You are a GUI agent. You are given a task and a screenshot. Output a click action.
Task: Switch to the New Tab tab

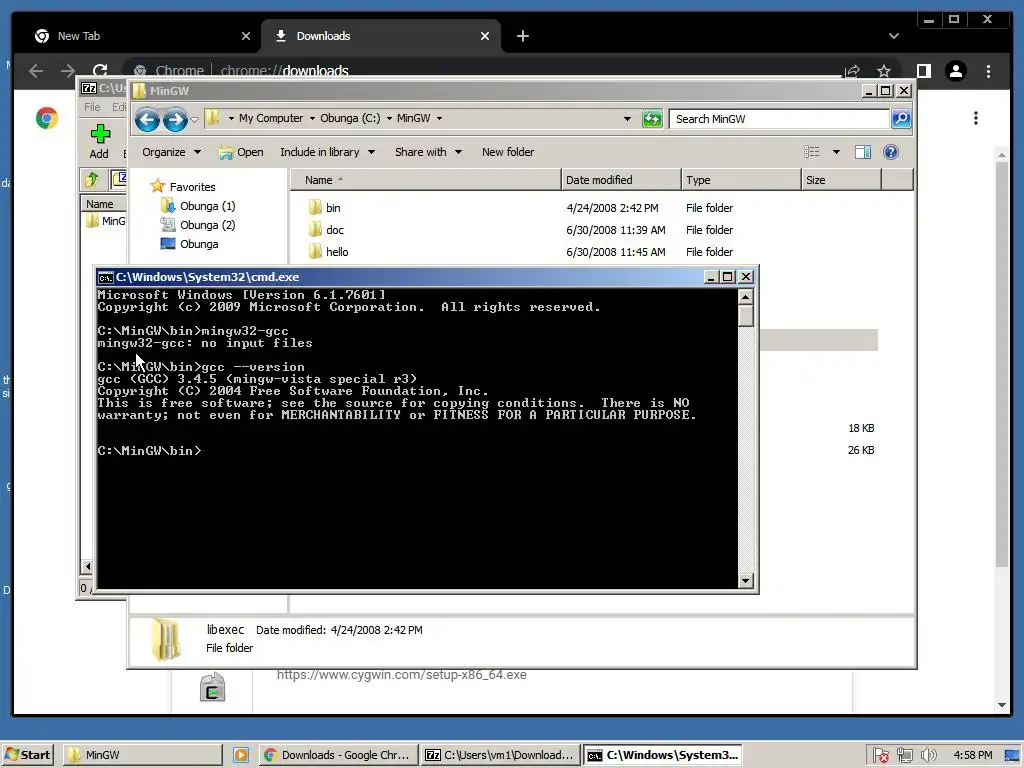[x=136, y=36]
